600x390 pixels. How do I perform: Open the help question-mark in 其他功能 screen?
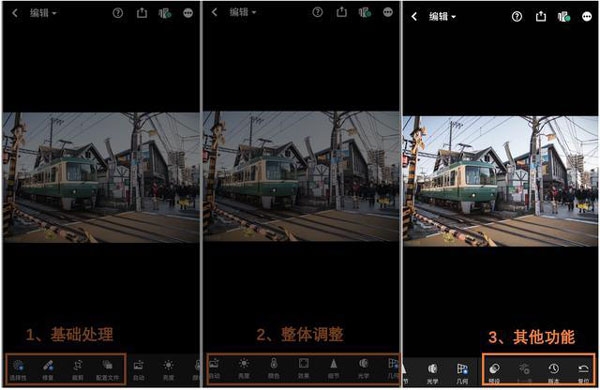pyautogui.click(x=517, y=16)
